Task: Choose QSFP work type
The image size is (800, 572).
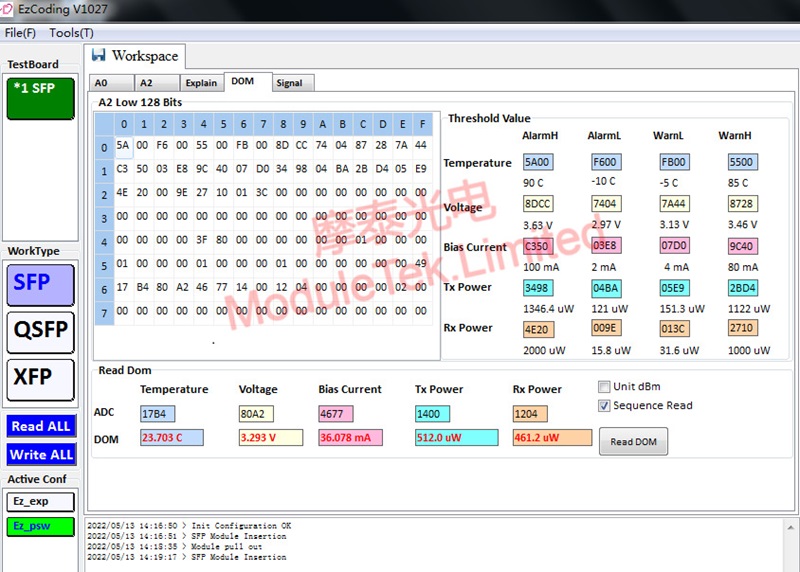Action: [x=41, y=332]
